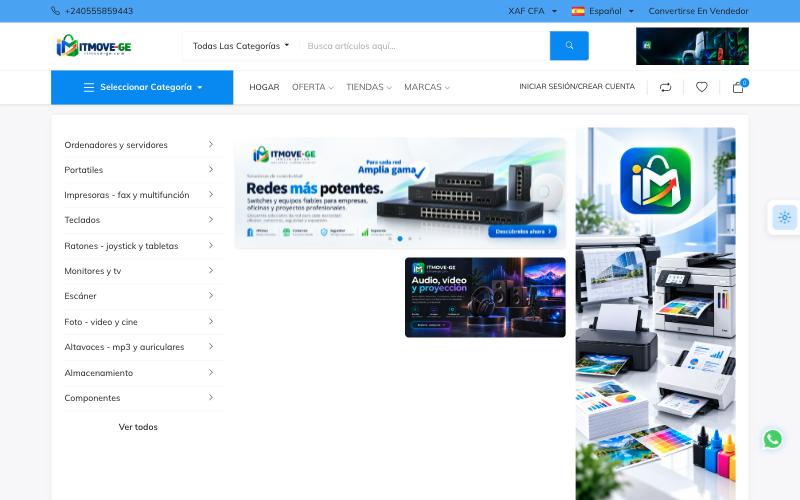Click the Spanish flag icon
Screen dimensions: 800x500
coord(578,11)
